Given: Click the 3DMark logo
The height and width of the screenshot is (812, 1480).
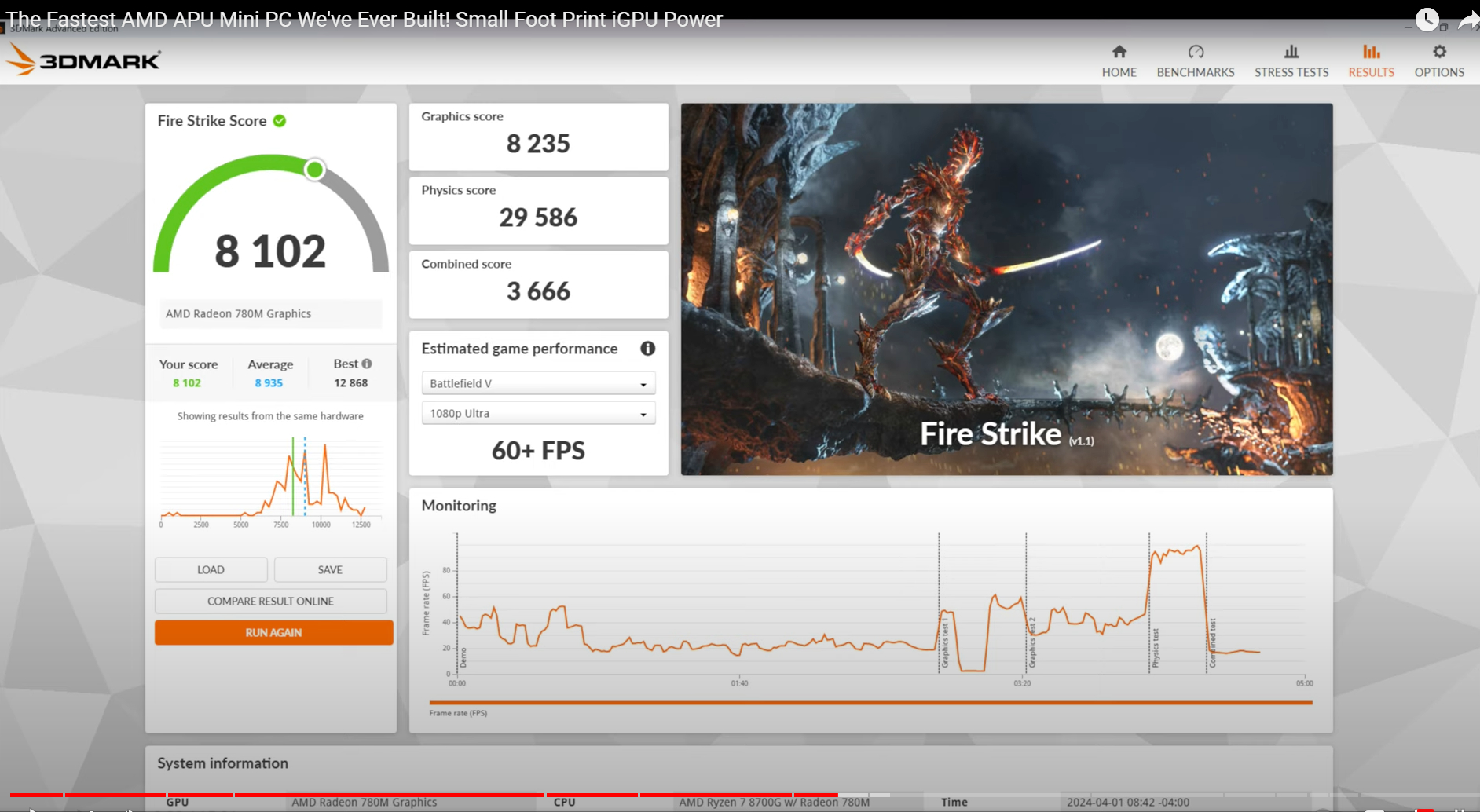Looking at the screenshot, I should coord(84,60).
